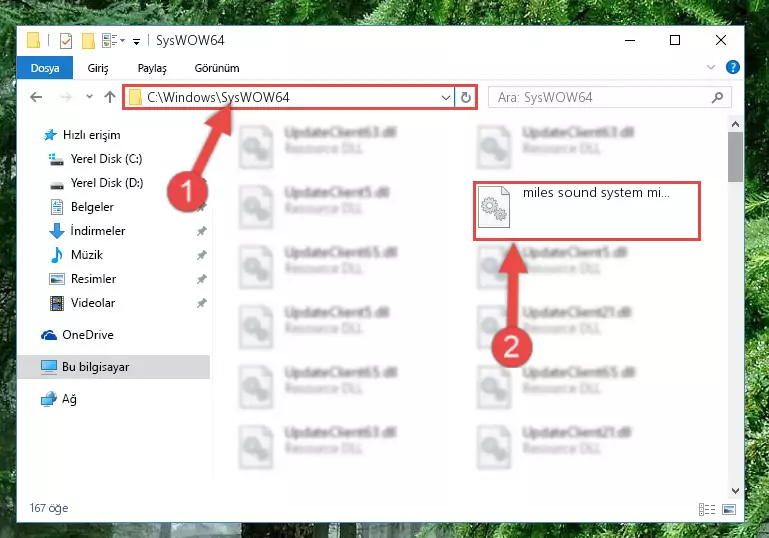Viewport: 769px width, 538px height.
Task: Open the Customize Quick Access Toolbar dropdown
Action: pyautogui.click(x=136, y=41)
